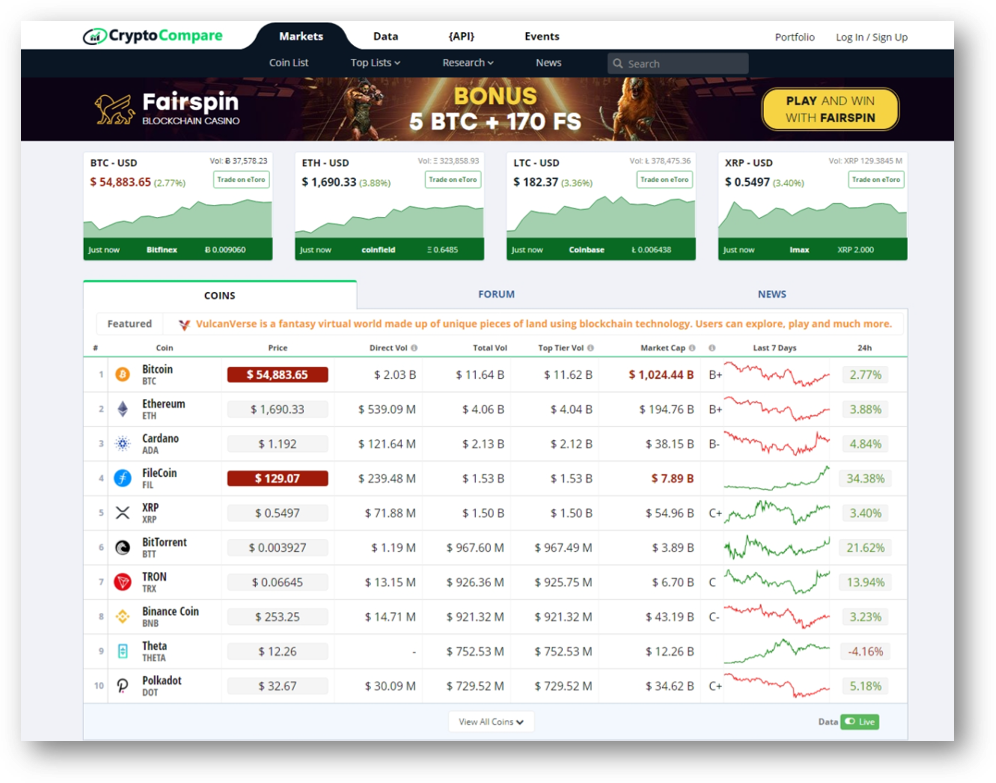Click FileCoin's 7-day sparkline
Viewport: 996px width, 783px height.
point(777,478)
